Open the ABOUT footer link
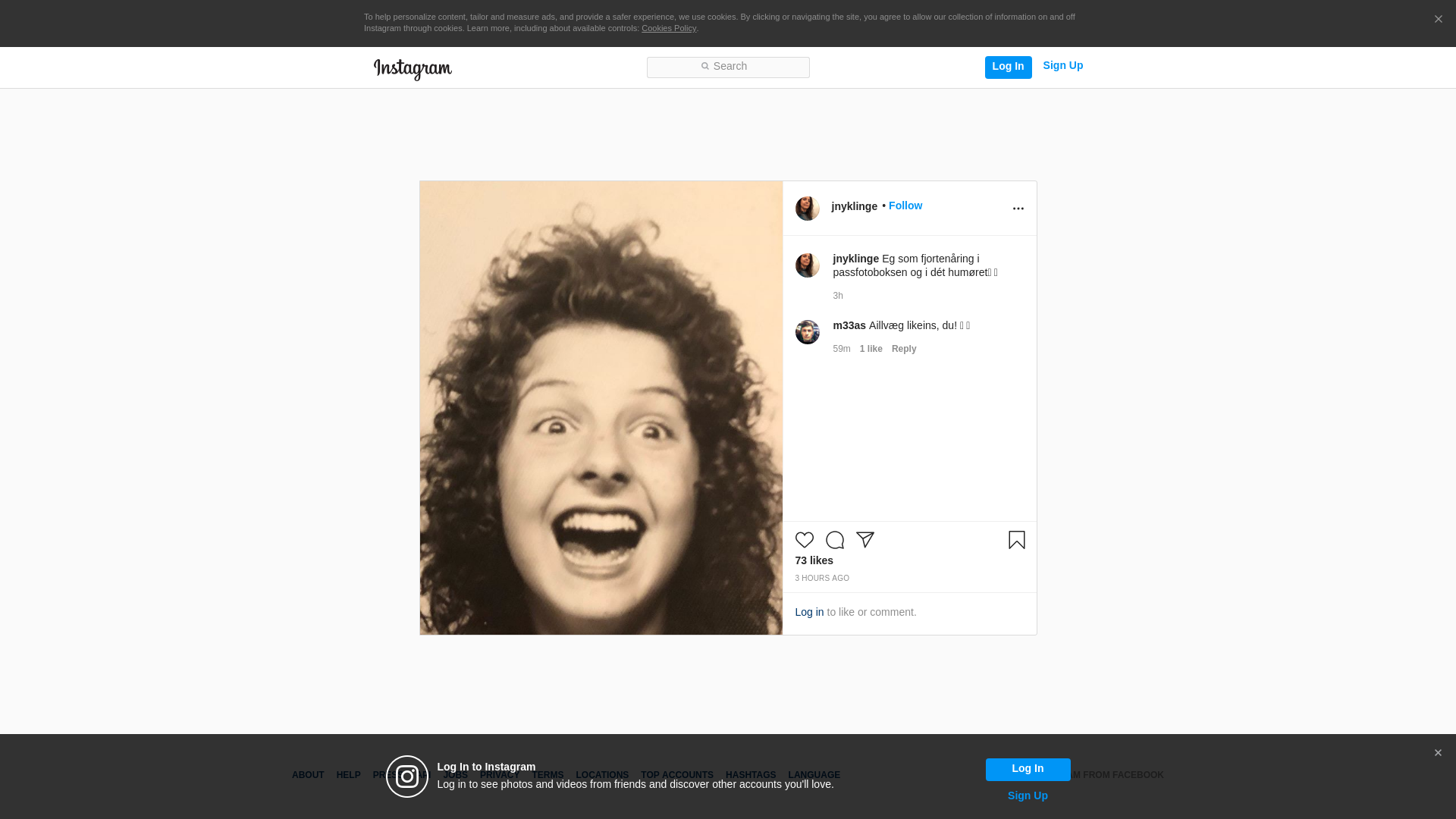The image size is (1456, 819). pyautogui.click(x=308, y=775)
